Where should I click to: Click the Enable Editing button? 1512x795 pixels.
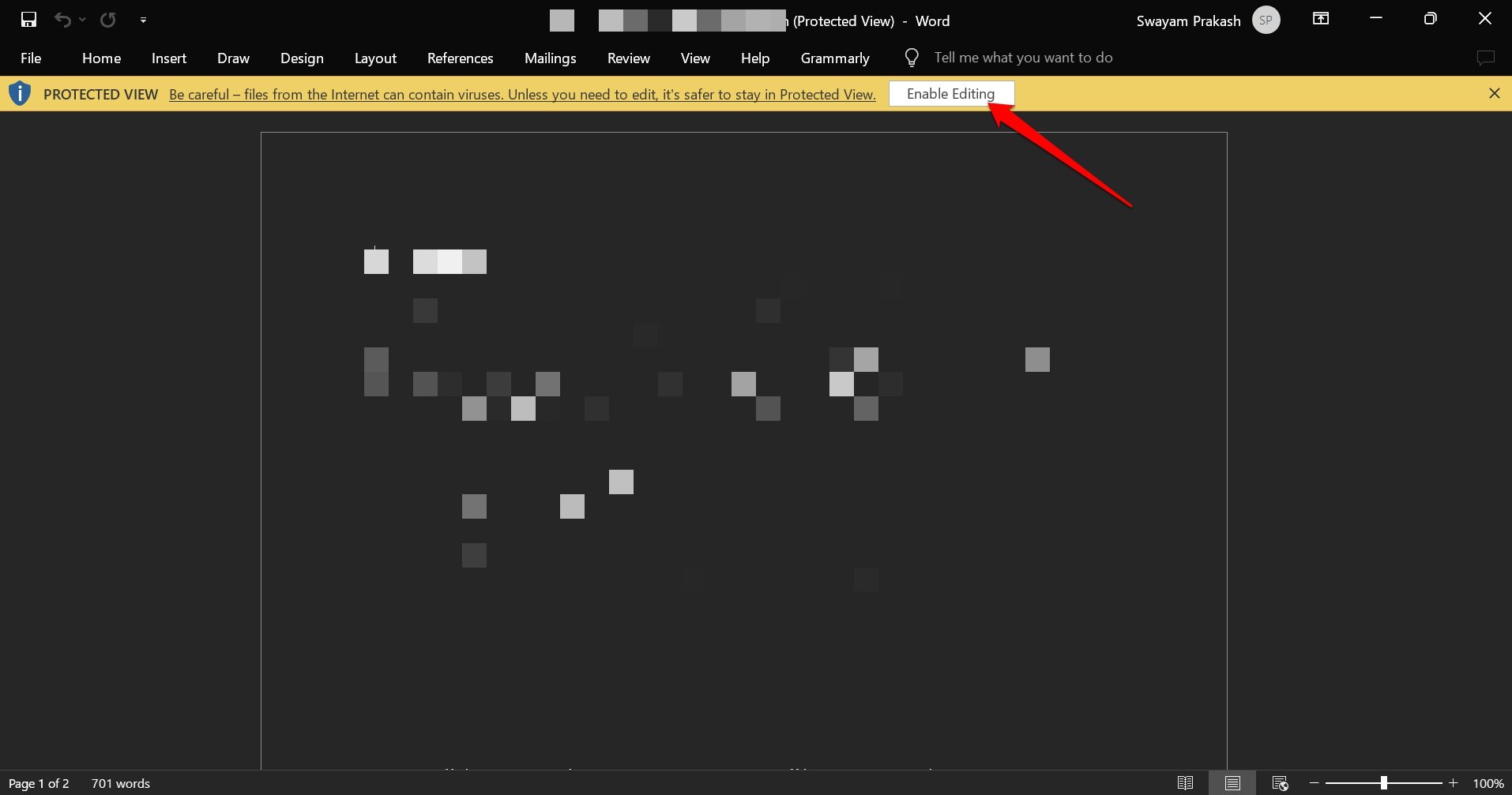[951, 94]
